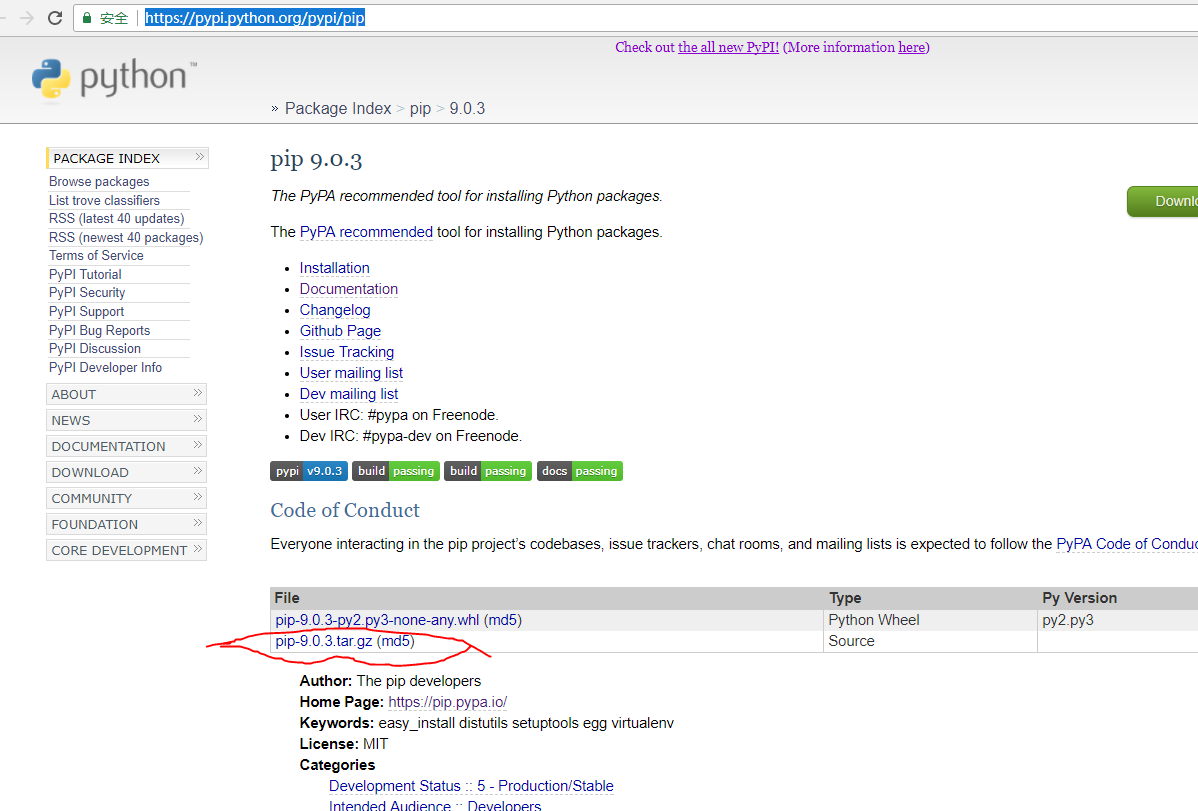Open PyPI Support page
Image resolution: width=1198 pixels, height=811 pixels.
[x=86, y=311]
